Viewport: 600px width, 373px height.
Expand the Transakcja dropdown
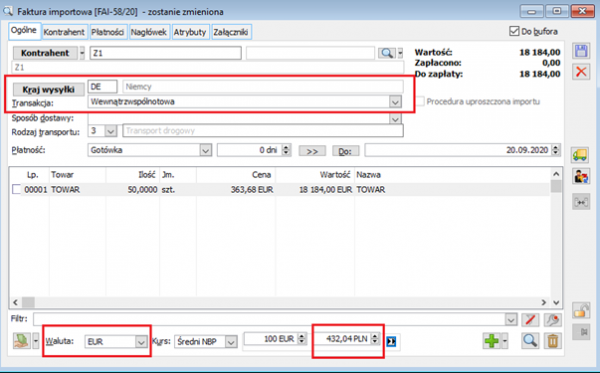pyautogui.click(x=395, y=102)
